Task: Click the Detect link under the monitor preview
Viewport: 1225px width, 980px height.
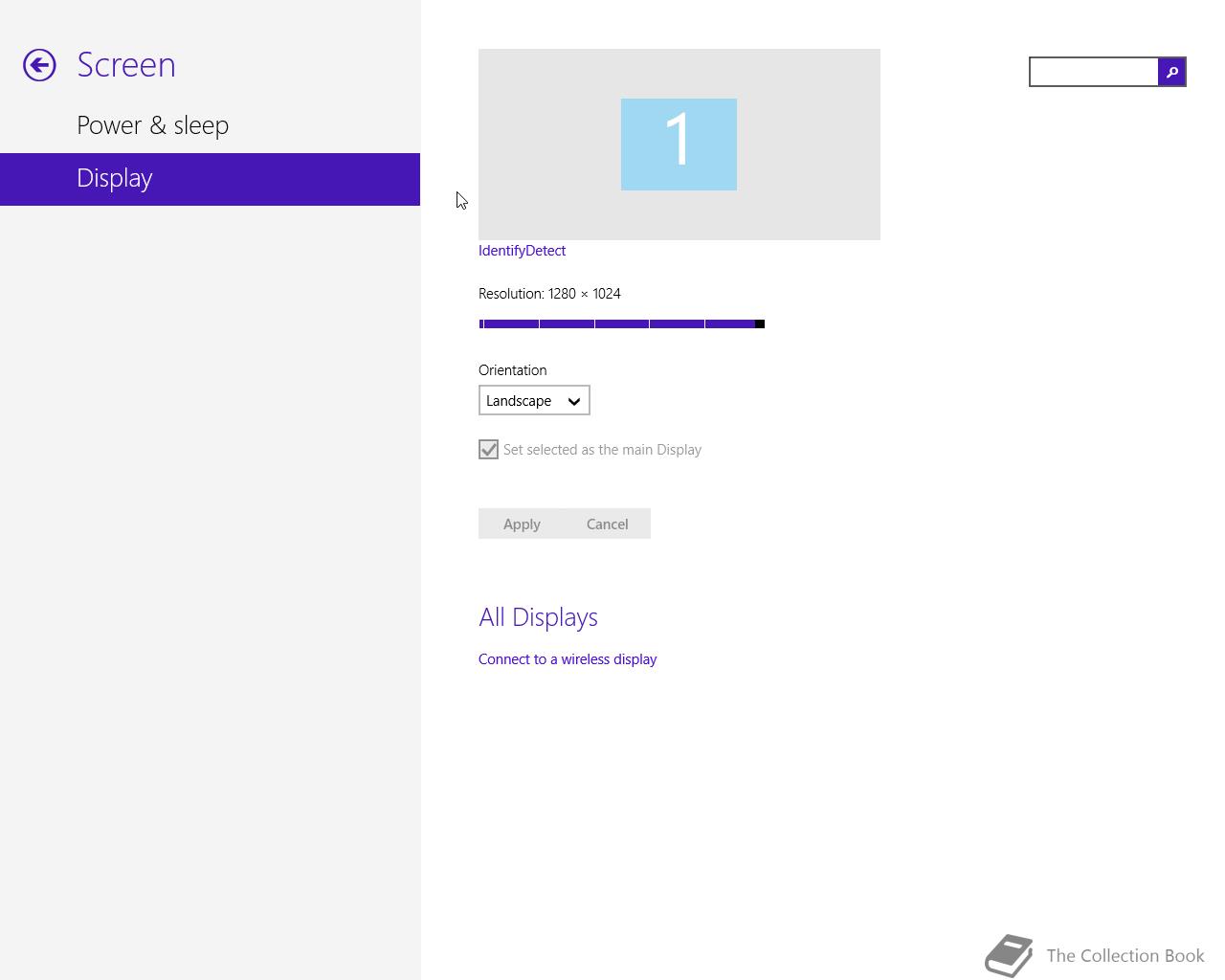Action: (x=546, y=251)
